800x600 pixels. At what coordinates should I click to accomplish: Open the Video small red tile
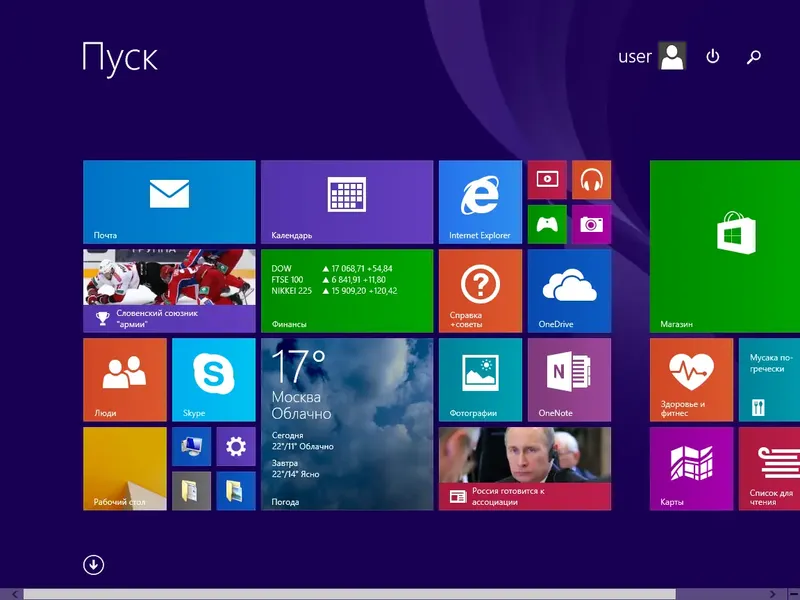pyautogui.click(x=547, y=180)
